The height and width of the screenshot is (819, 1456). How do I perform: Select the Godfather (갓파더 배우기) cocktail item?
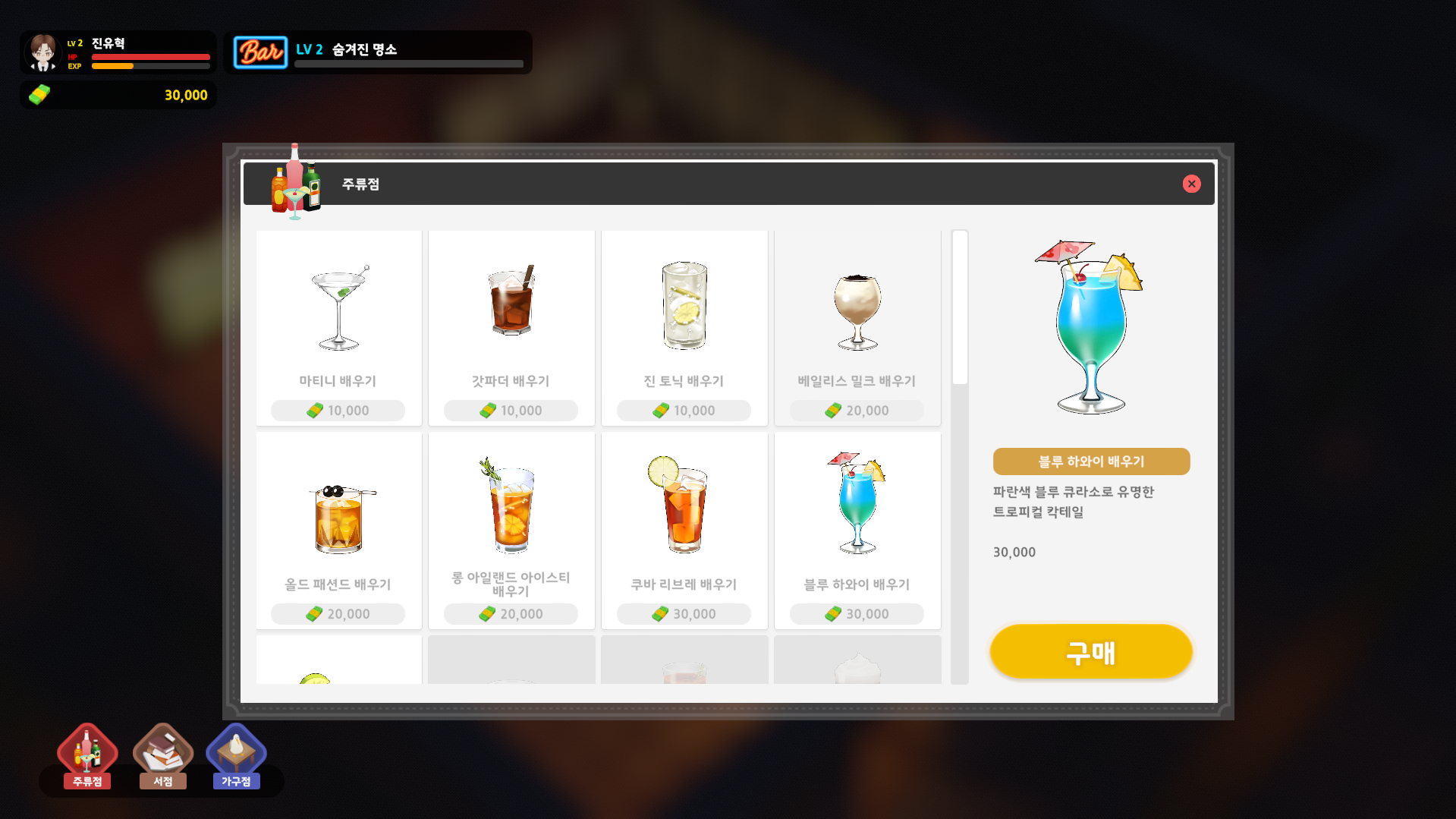[x=511, y=328]
